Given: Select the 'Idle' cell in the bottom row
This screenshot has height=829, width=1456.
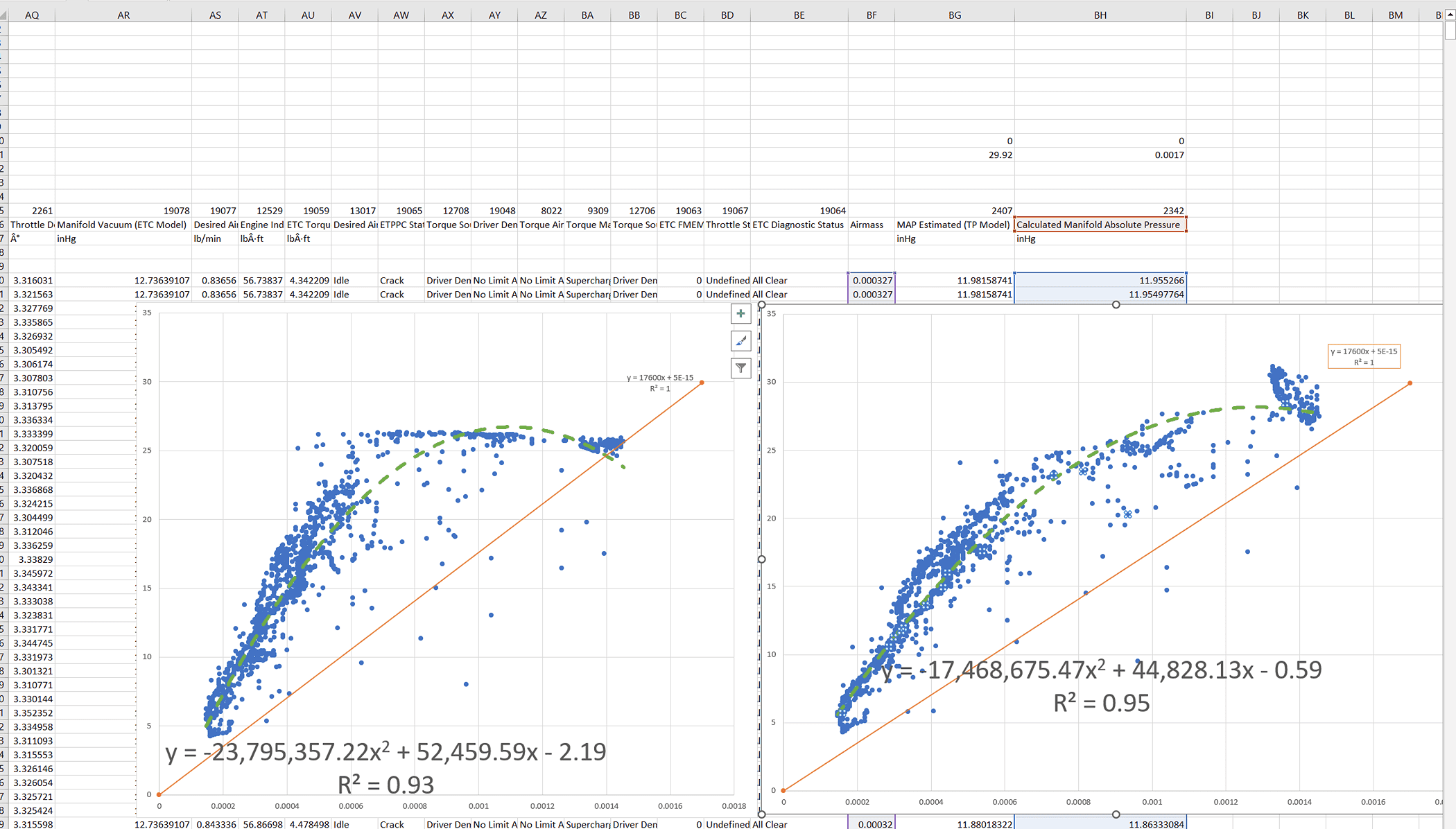Looking at the screenshot, I should (x=354, y=824).
